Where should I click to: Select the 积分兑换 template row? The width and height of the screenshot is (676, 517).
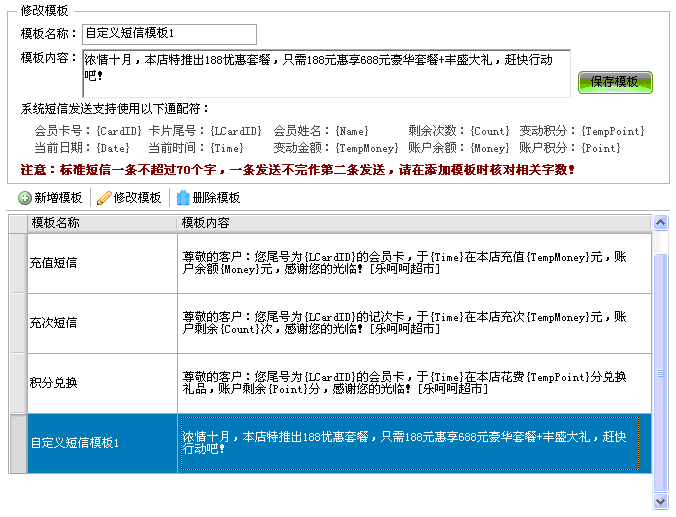point(102,383)
